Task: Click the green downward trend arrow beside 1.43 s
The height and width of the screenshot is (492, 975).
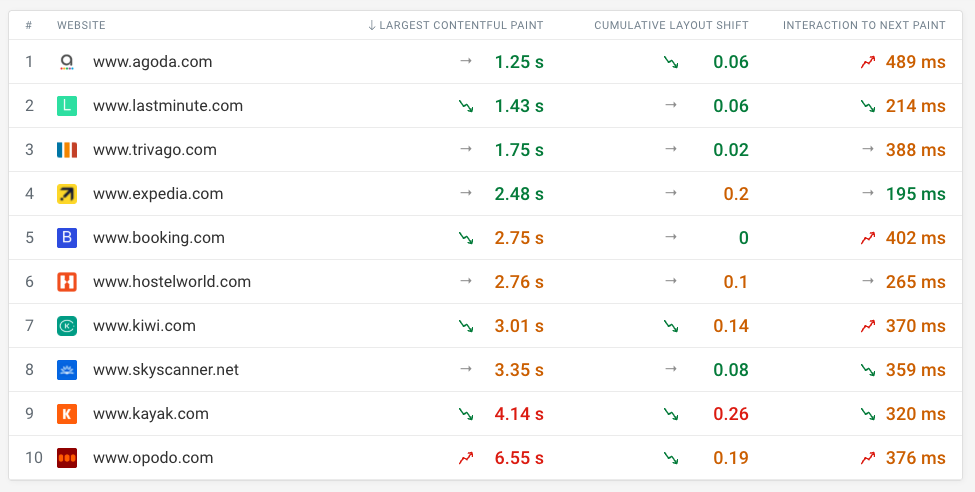Action: pyautogui.click(x=466, y=106)
